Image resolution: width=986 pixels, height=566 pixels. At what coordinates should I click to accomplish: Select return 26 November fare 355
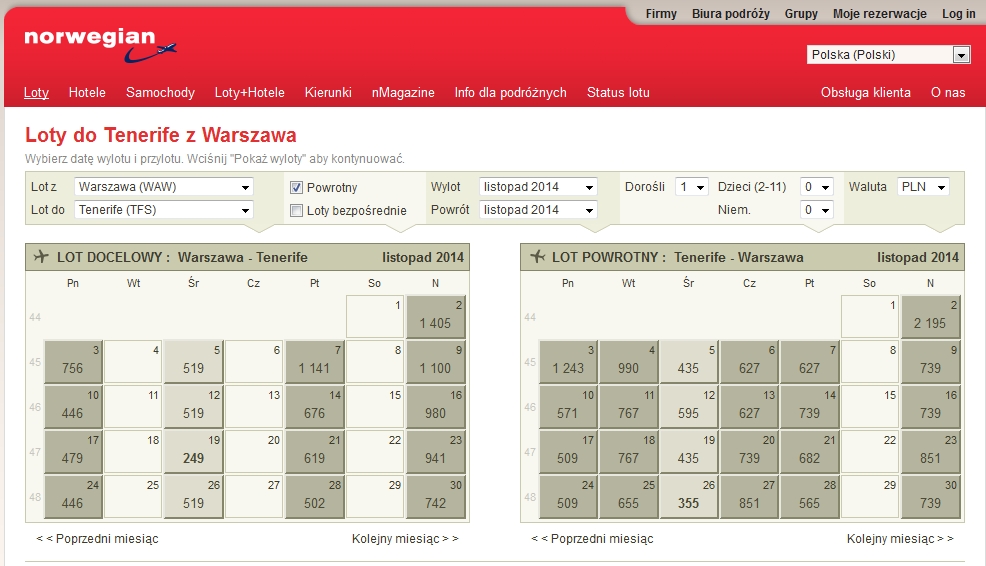click(x=689, y=497)
